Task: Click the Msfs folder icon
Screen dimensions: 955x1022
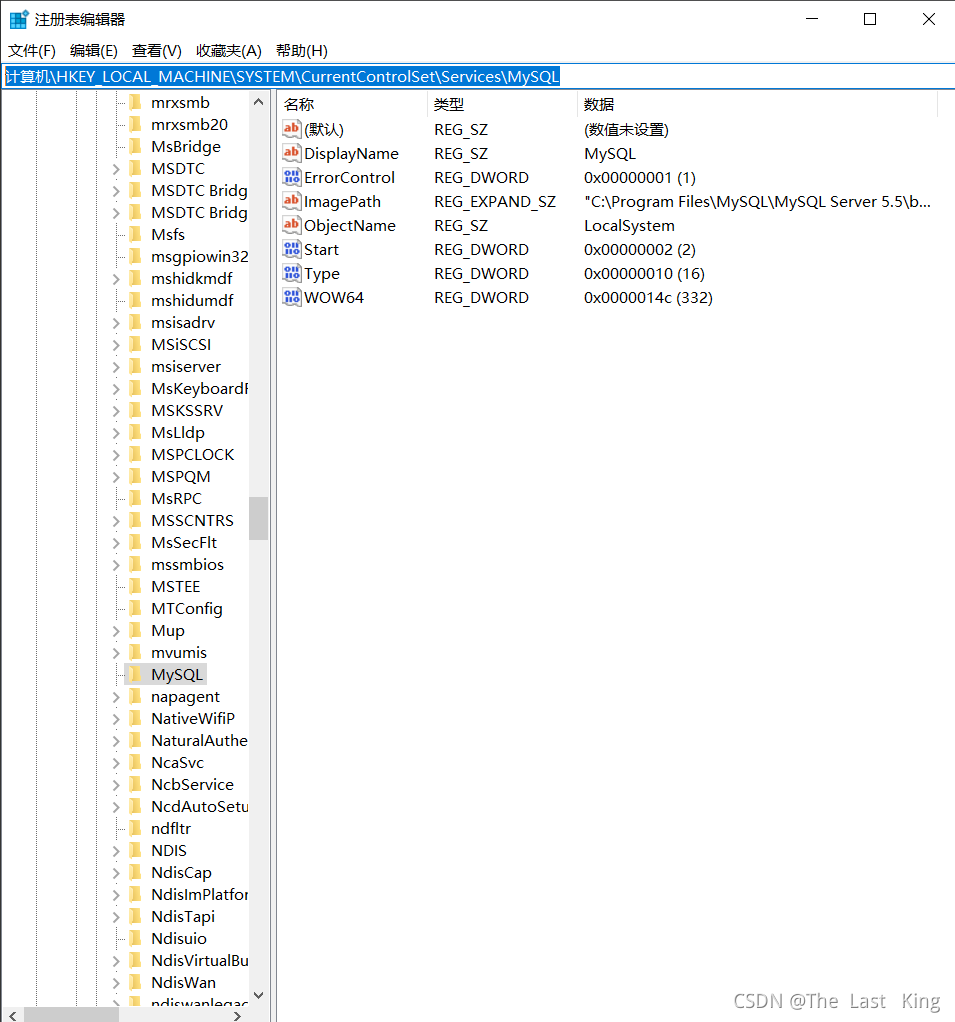Action: pos(136,234)
